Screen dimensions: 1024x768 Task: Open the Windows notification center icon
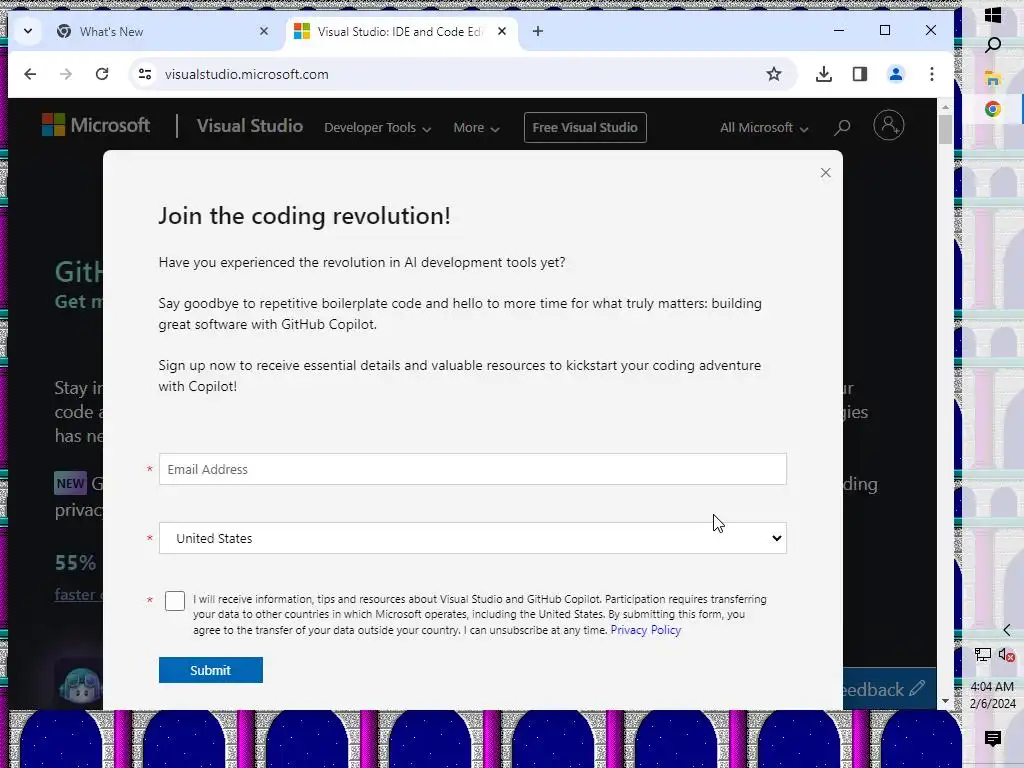[993, 738]
